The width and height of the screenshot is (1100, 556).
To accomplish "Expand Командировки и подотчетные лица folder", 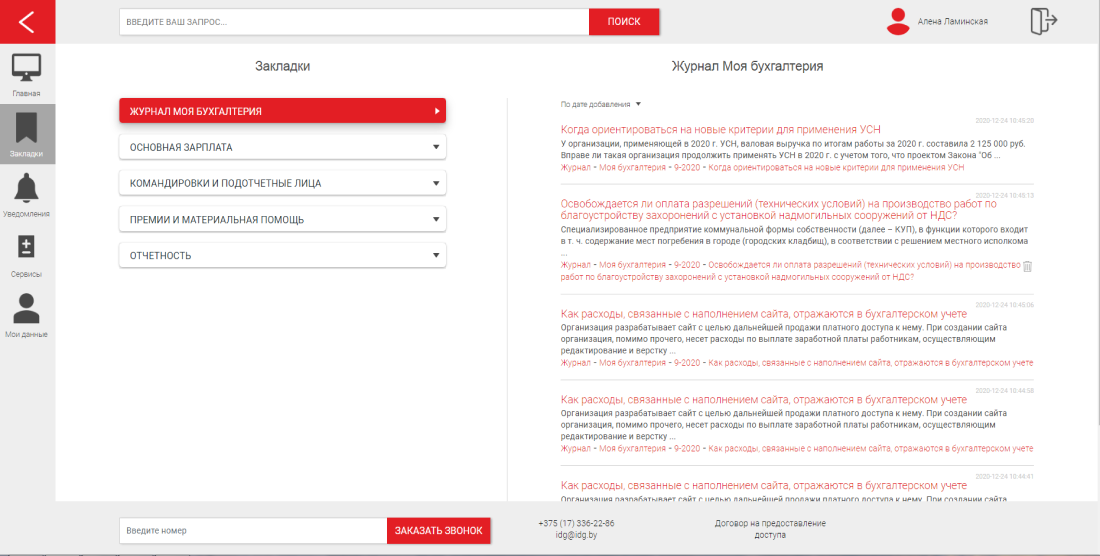I will [x=282, y=183].
